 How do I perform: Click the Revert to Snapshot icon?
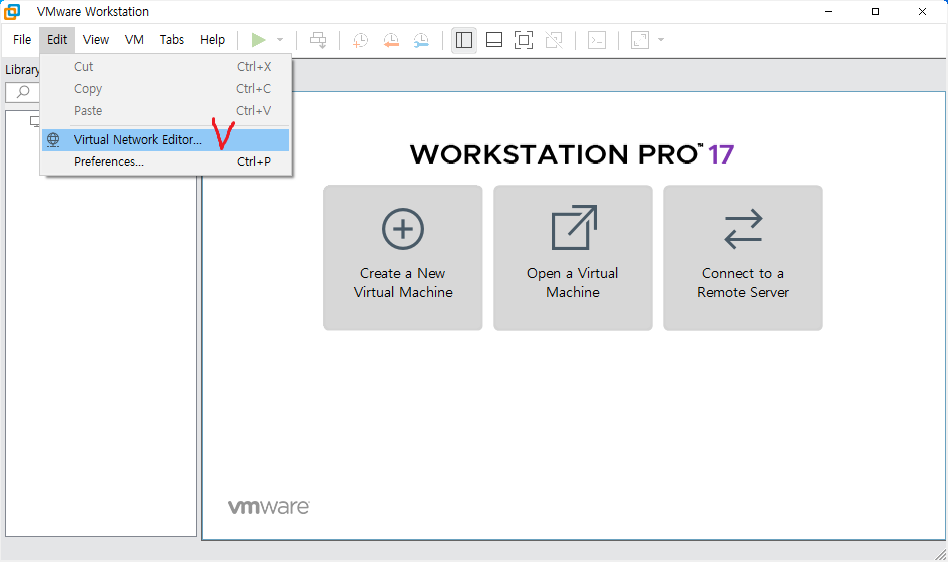pyautogui.click(x=391, y=40)
